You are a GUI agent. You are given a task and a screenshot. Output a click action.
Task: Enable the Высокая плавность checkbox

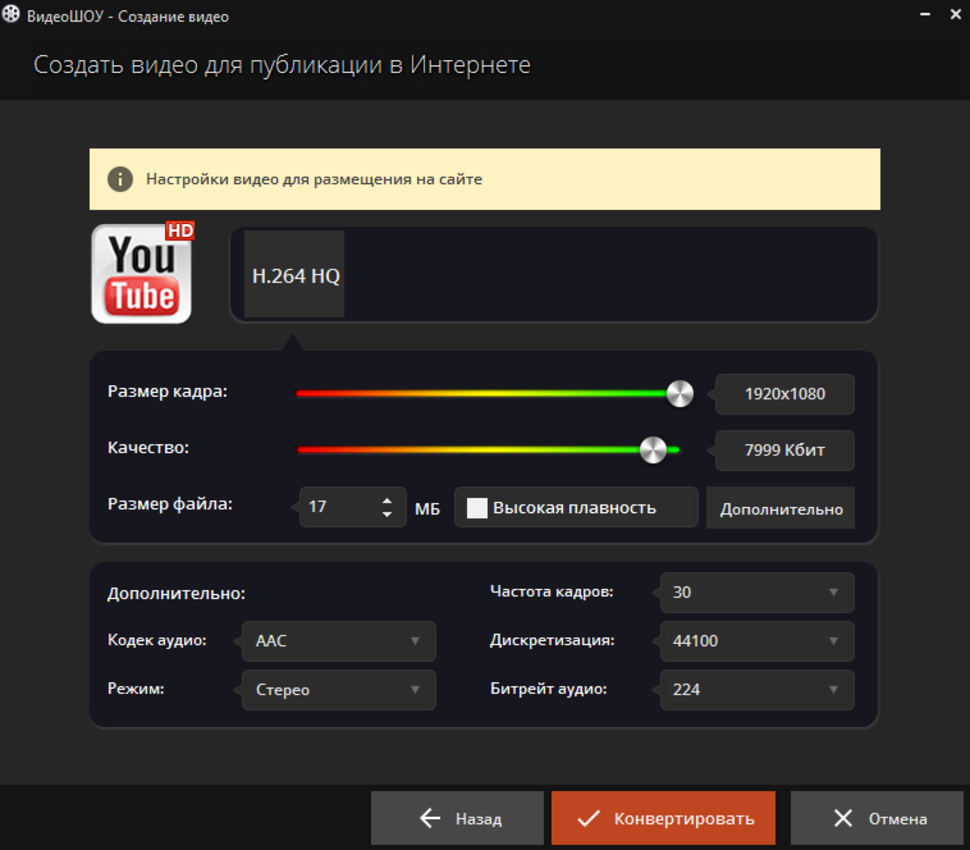pos(477,508)
